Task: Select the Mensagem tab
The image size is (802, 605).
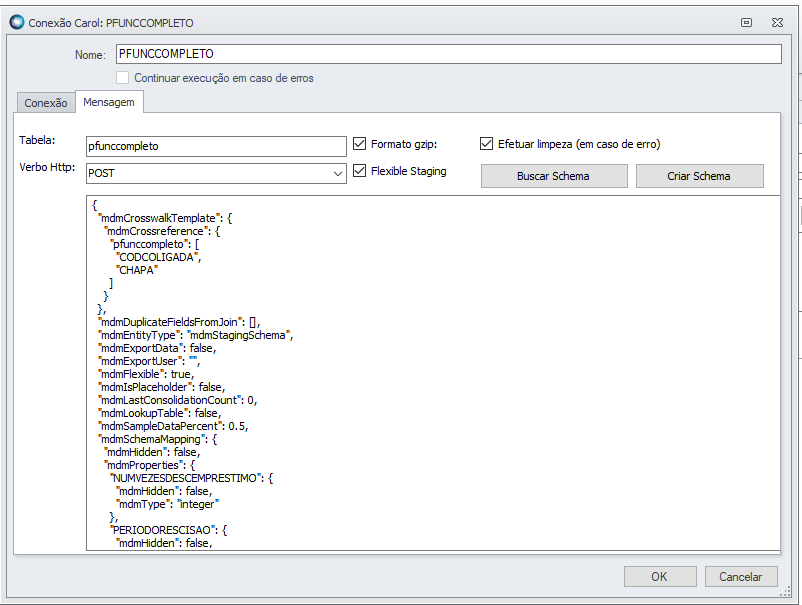Action: [110, 102]
